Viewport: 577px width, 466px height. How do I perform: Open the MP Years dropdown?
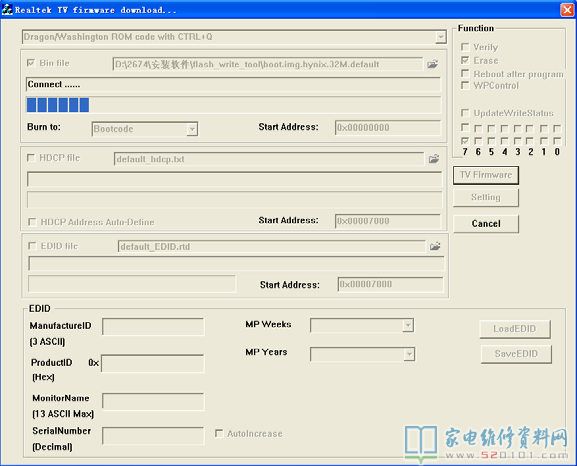click(409, 354)
